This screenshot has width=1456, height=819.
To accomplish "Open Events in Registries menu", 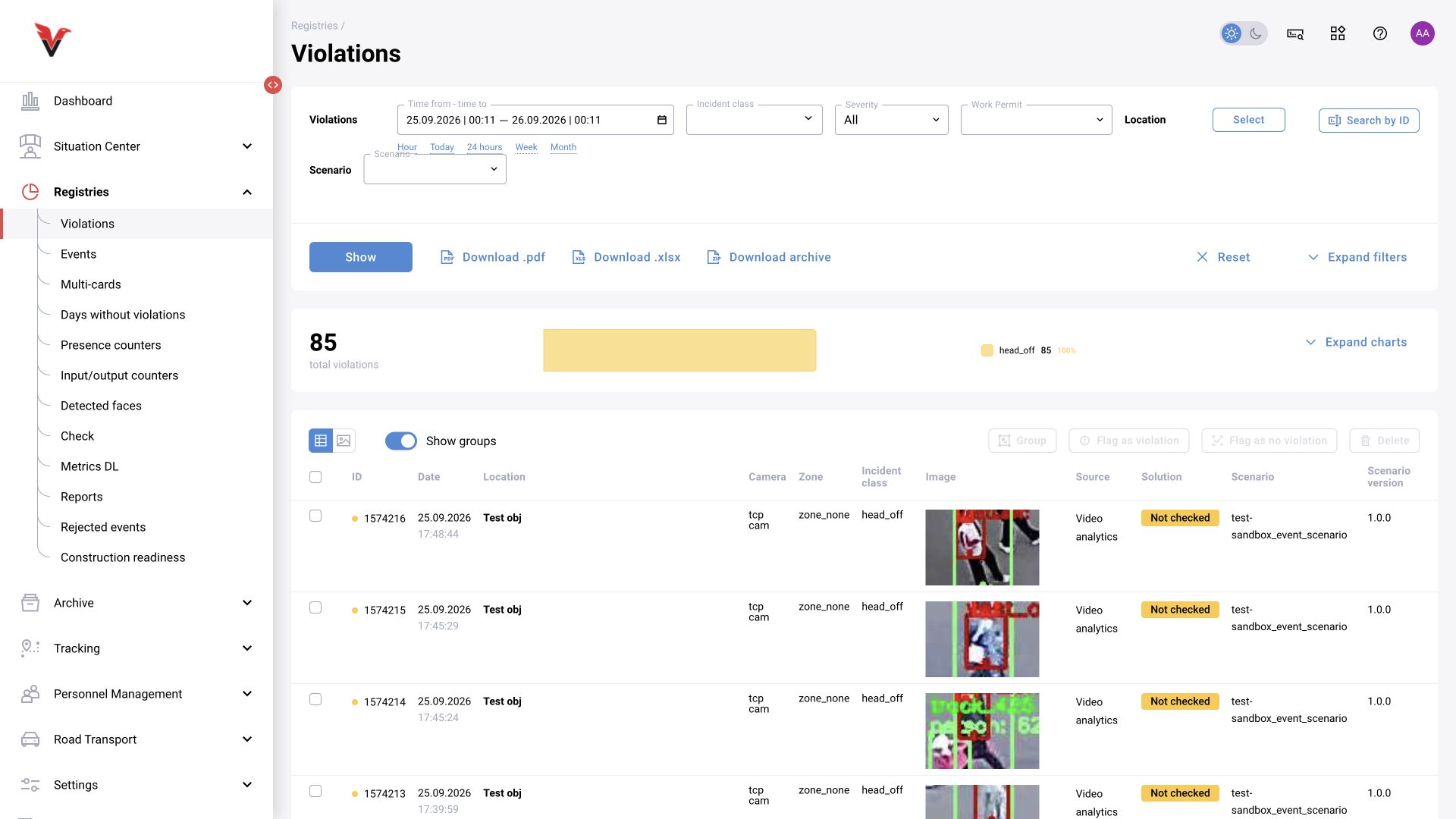I will click(78, 254).
